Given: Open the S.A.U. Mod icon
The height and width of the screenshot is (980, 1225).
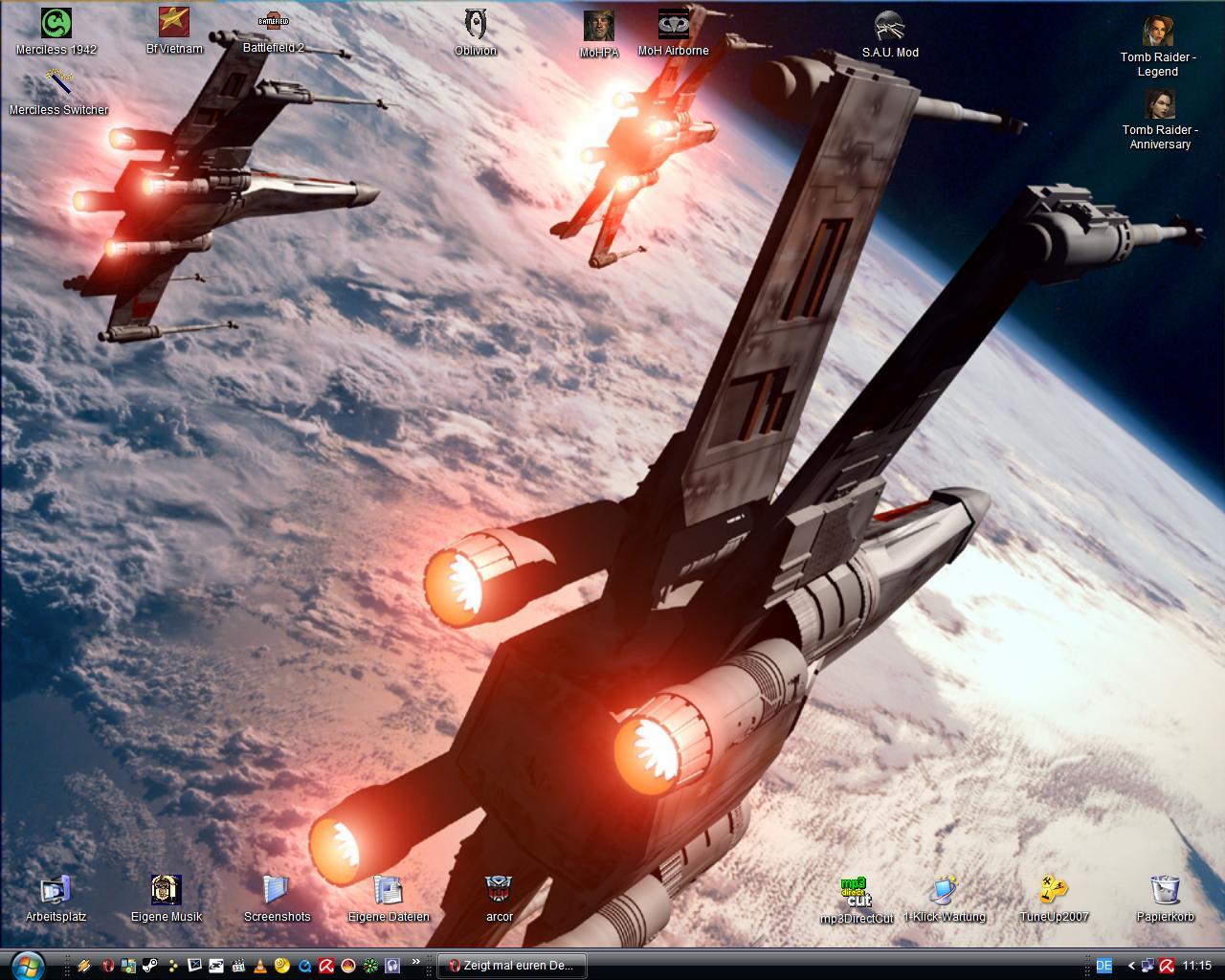Looking at the screenshot, I should [x=890, y=34].
